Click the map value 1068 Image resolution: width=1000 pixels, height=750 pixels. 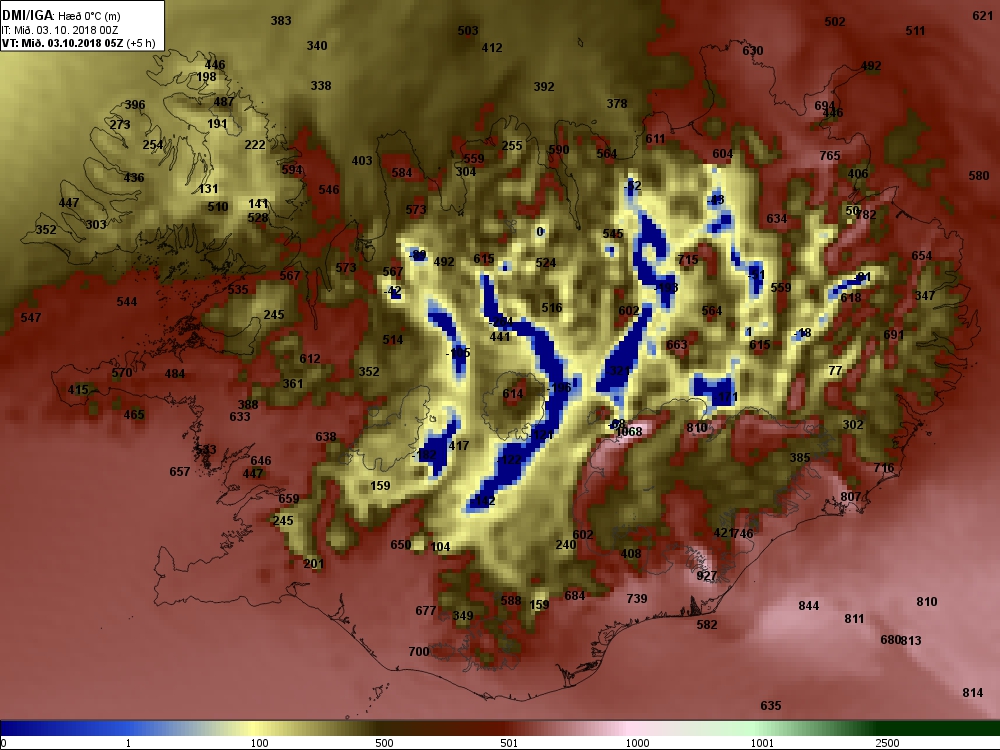point(629,432)
